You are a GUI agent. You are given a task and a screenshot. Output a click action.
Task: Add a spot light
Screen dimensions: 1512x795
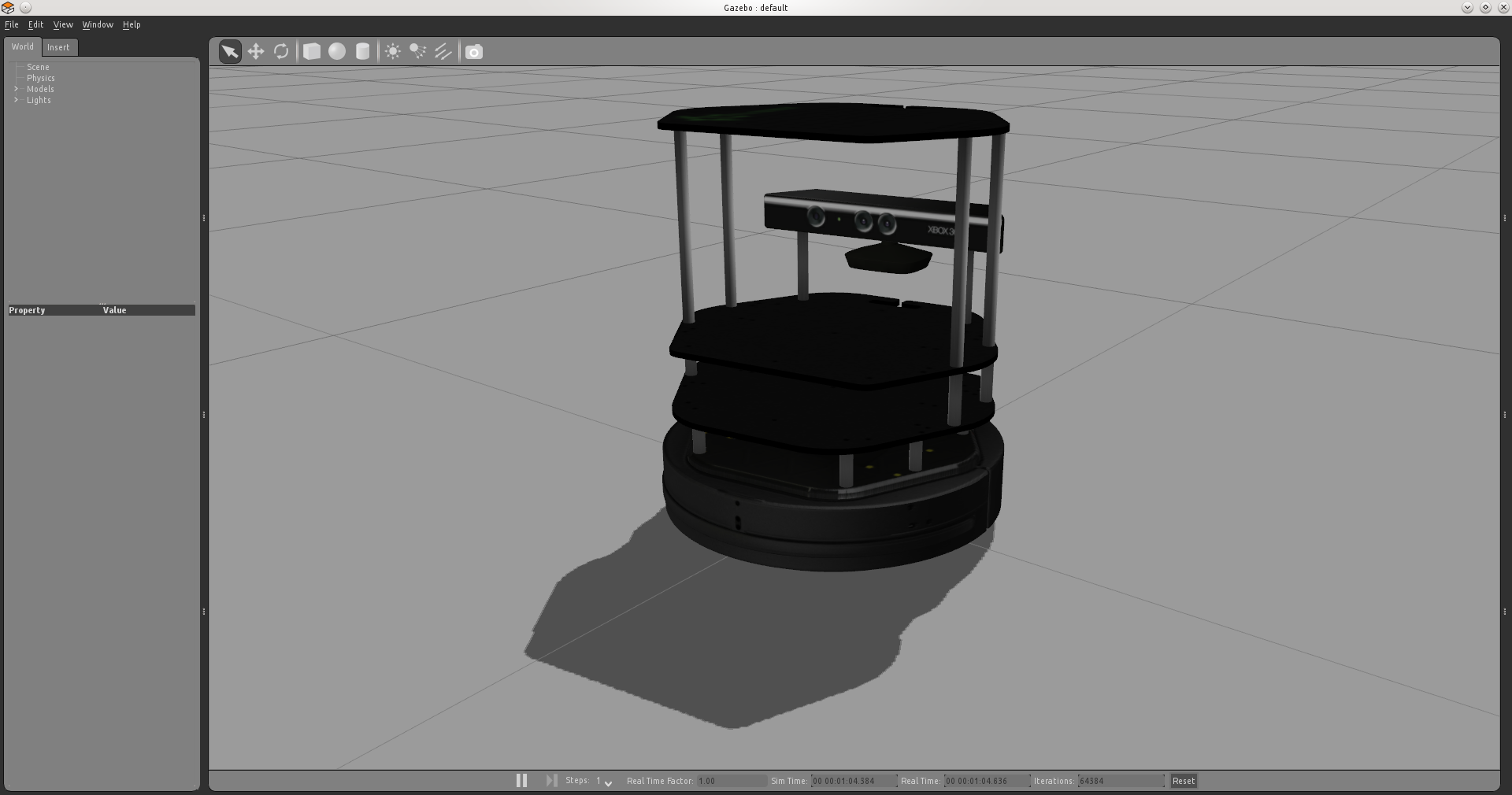pos(417,51)
